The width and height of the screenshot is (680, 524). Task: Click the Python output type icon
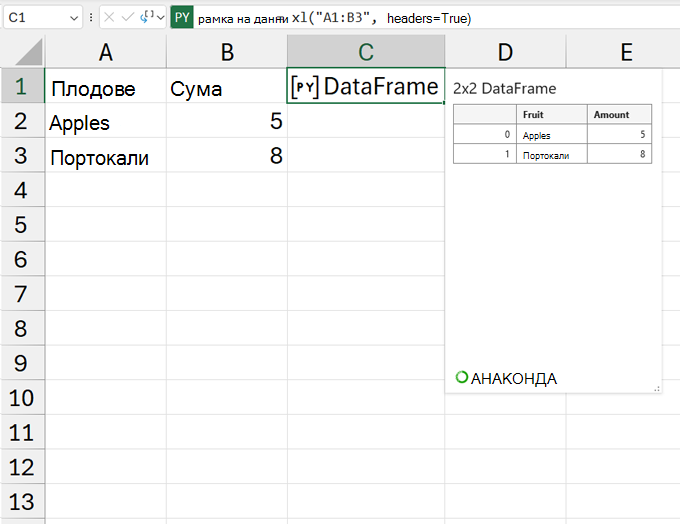(x=147, y=17)
